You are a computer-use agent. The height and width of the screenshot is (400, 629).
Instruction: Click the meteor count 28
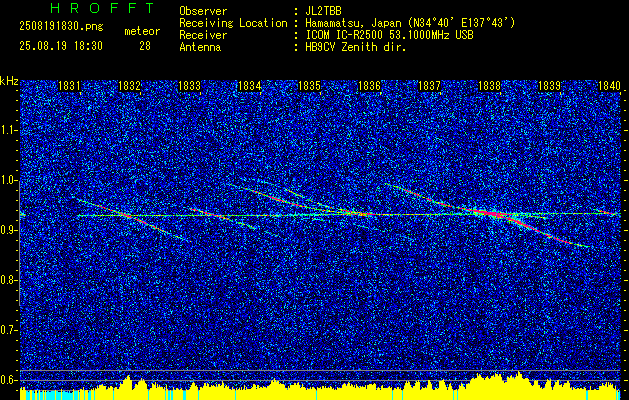click(x=145, y=46)
